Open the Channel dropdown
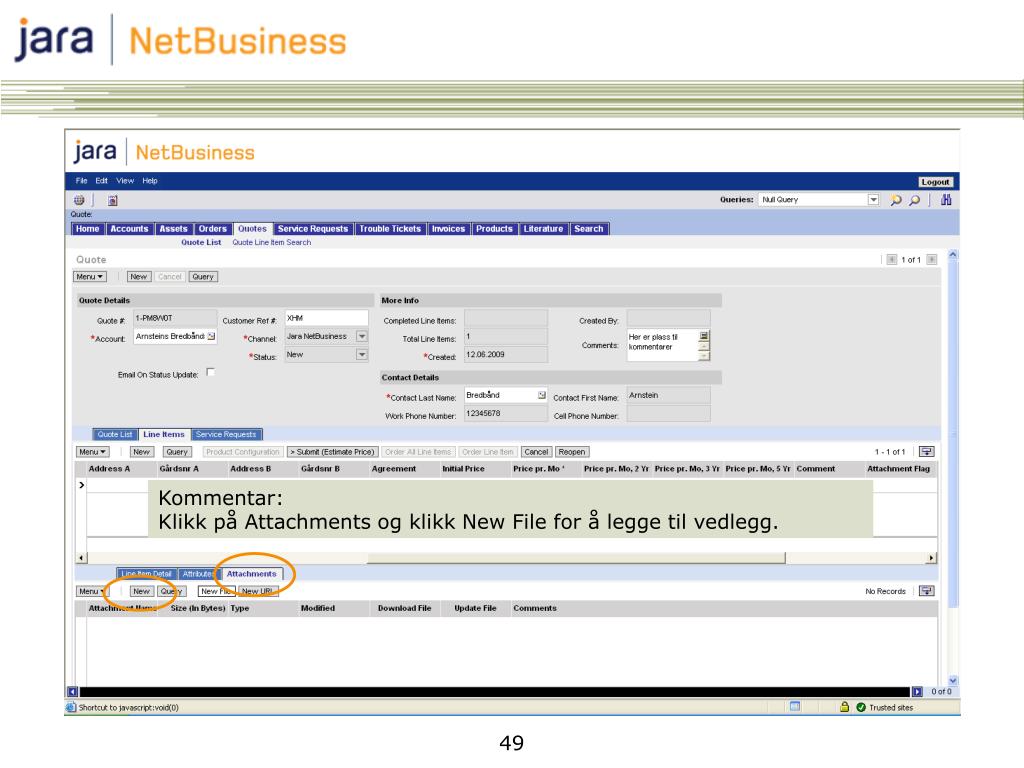1024x768 pixels. pos(362,336)
